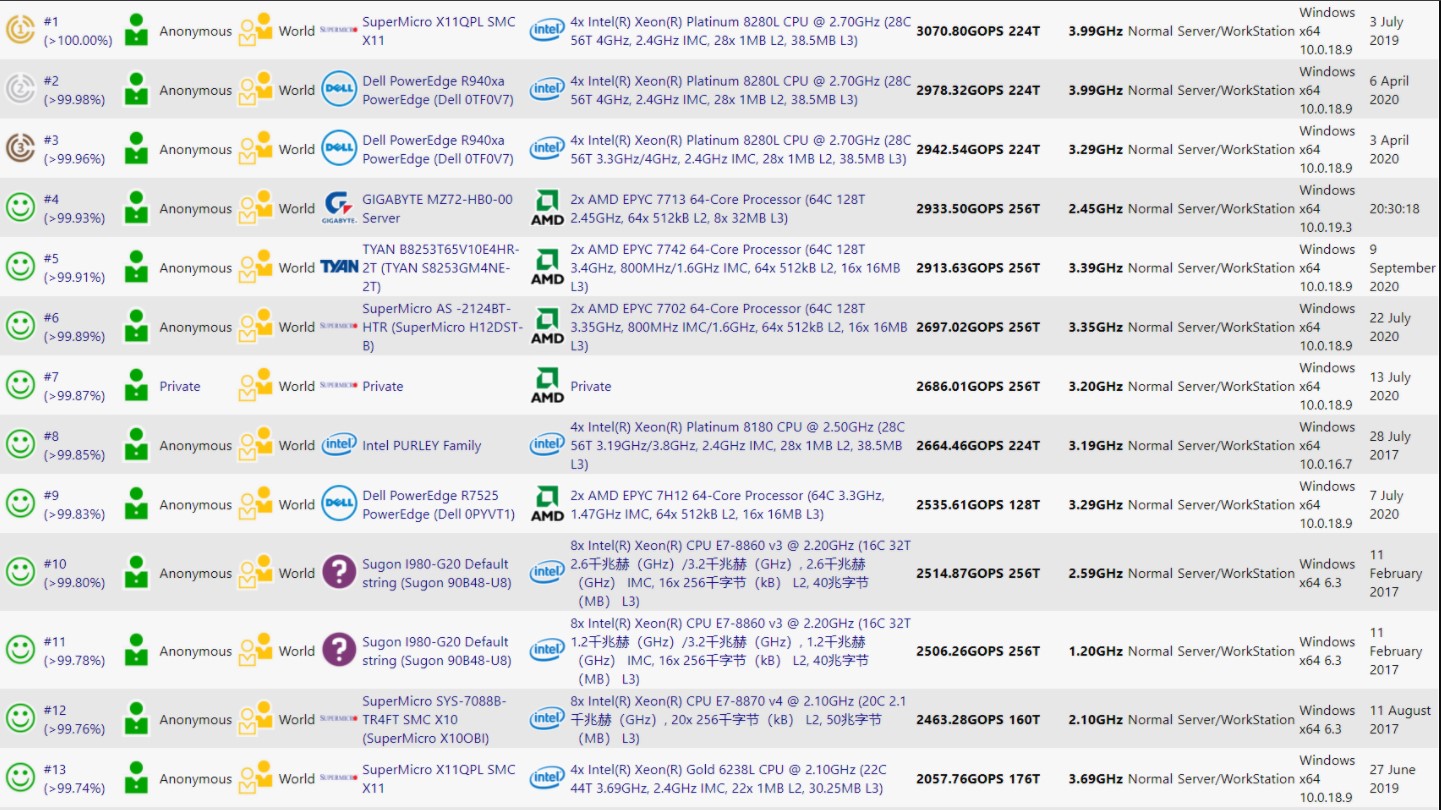
Task: Click the green smiley icon for rank #13
Action: (x=21, y=778)
